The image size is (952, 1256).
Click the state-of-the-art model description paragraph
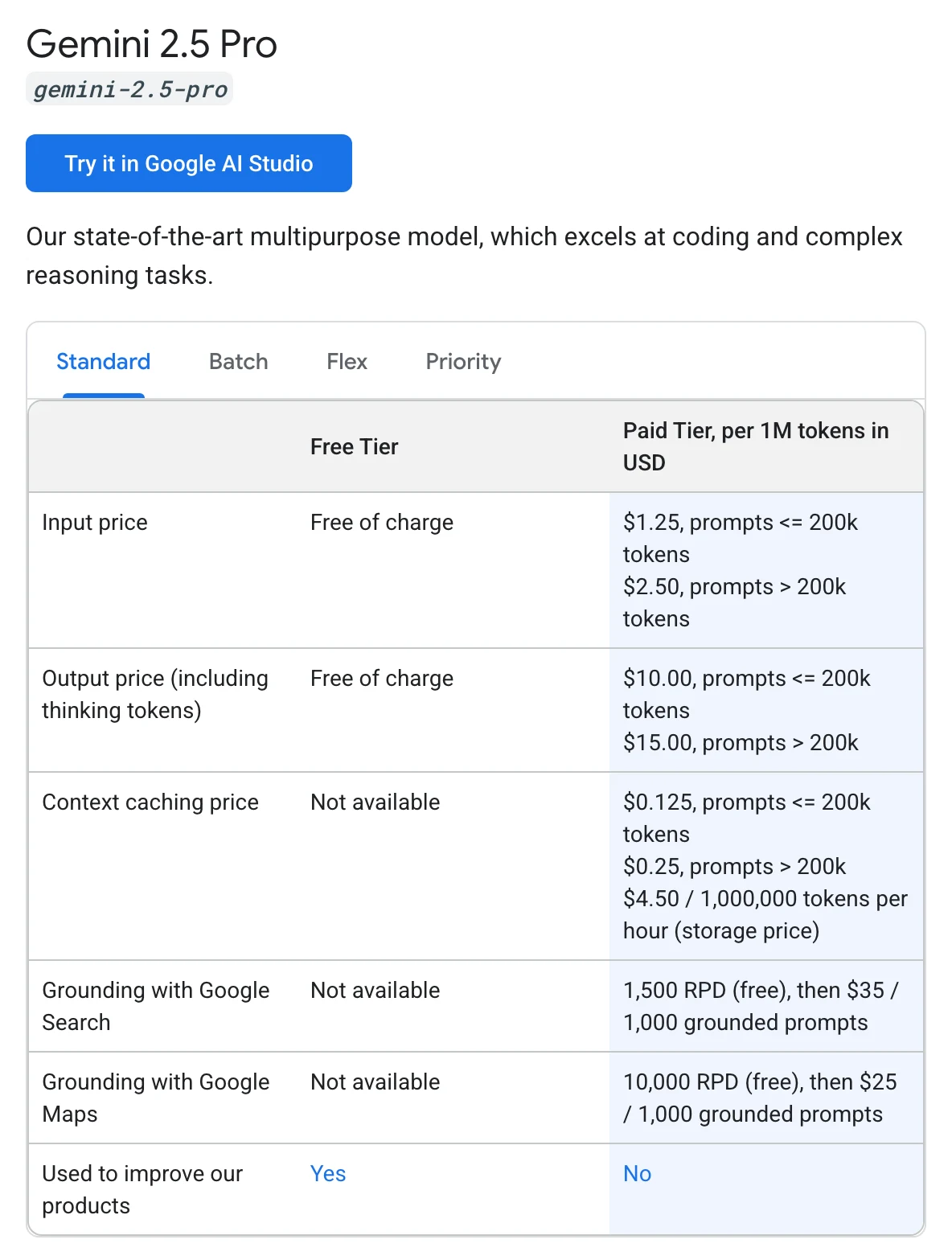(x=464, y=256)
